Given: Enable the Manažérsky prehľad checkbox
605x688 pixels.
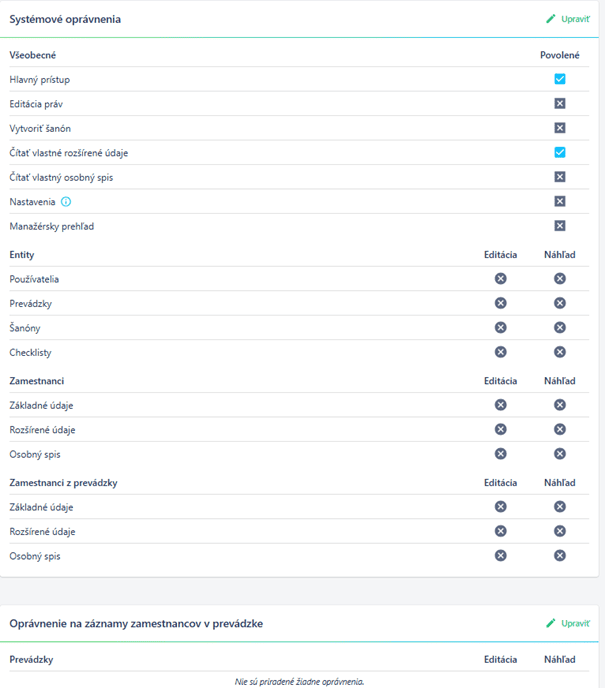Looking at the screenshot, I should pos(560,226).
